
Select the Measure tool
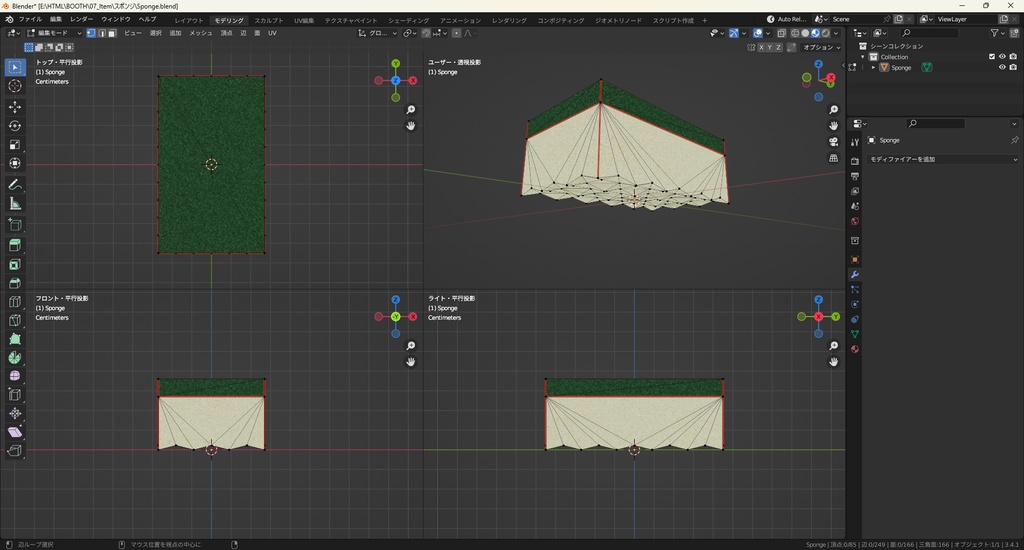click(x=15, y=204)
